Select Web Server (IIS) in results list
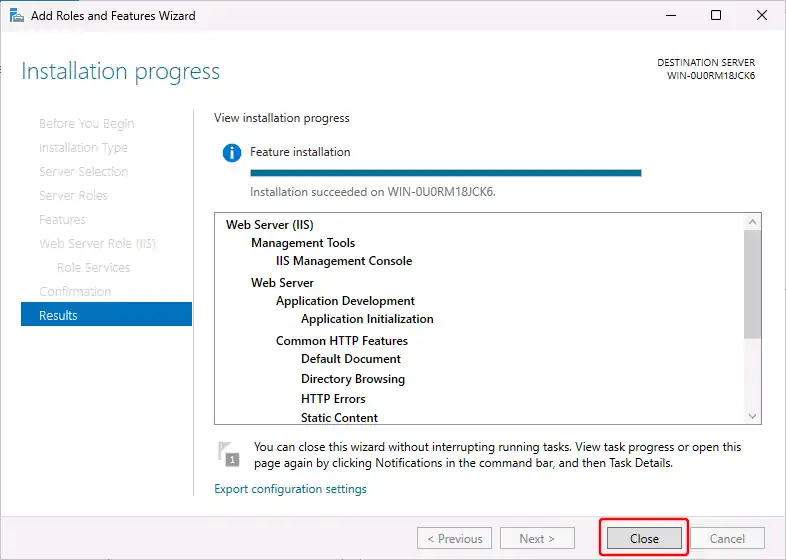 [269, 225]
